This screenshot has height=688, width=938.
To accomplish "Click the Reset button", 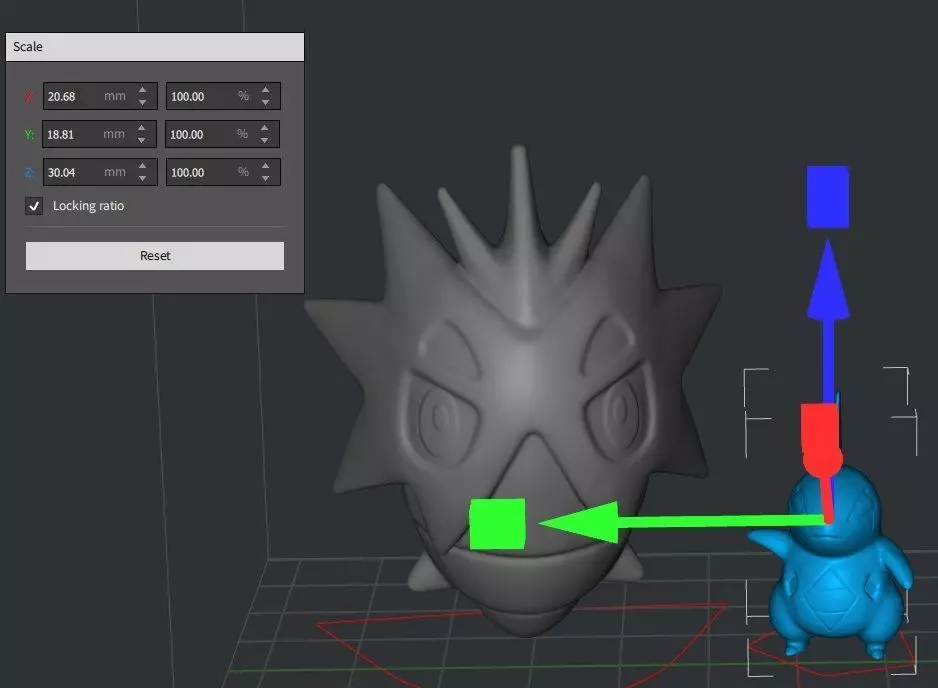I will click(155, 256).
